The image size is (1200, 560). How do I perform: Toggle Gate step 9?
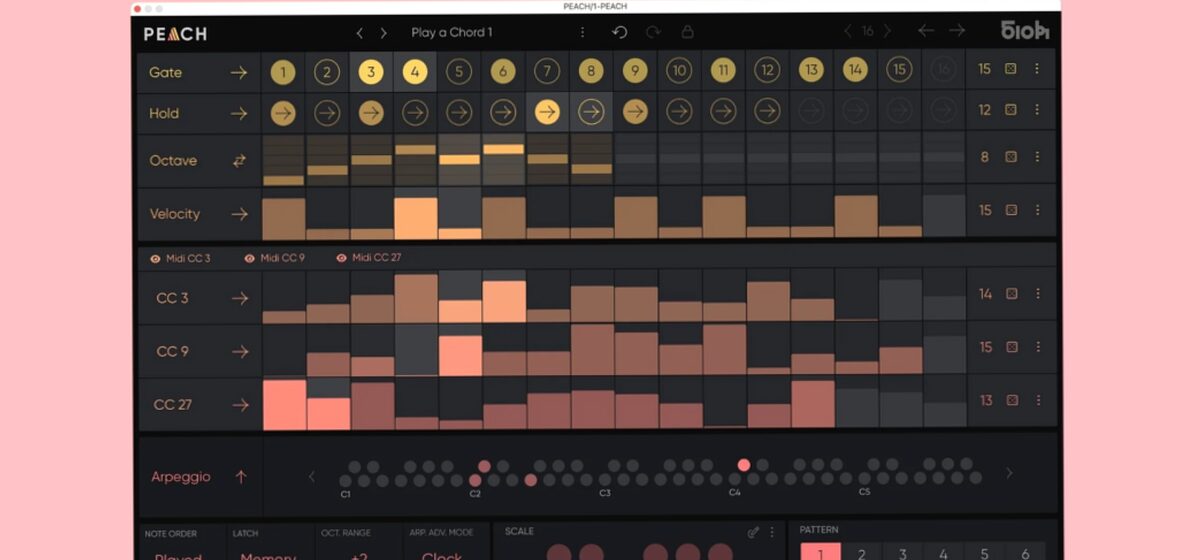point(635,72)
